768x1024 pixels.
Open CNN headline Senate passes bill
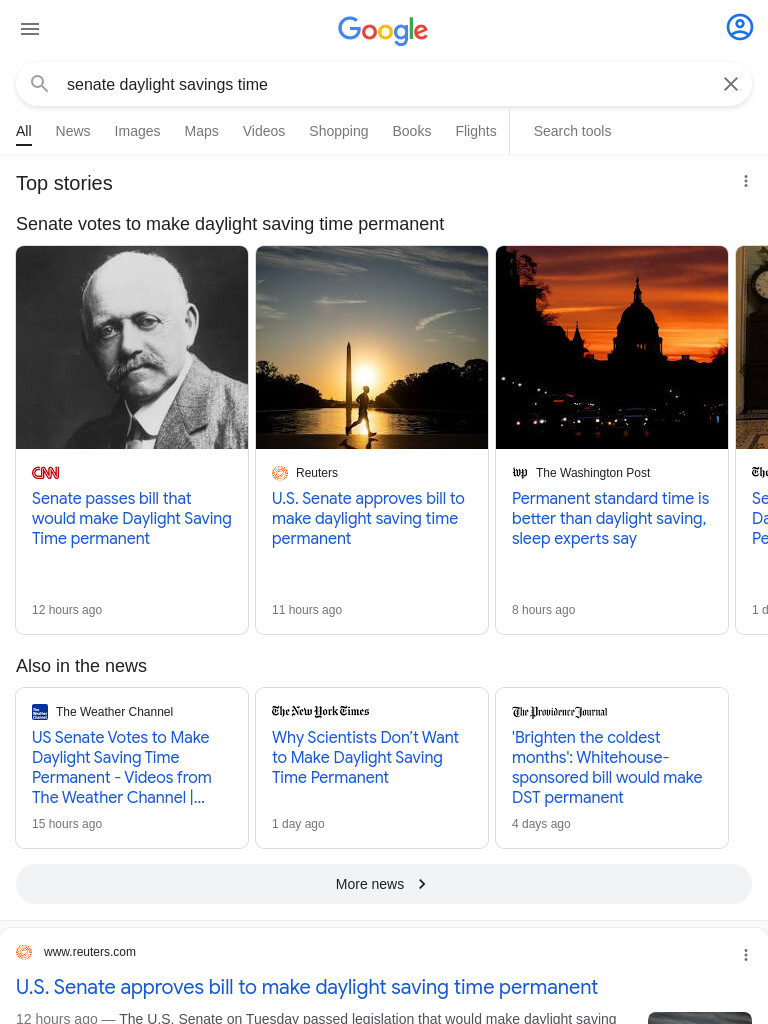coord(132,519)
